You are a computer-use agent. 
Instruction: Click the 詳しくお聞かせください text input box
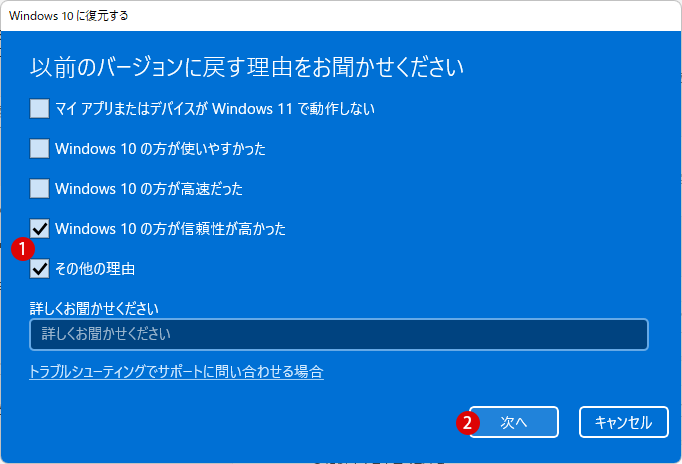[x=339, y=334]
